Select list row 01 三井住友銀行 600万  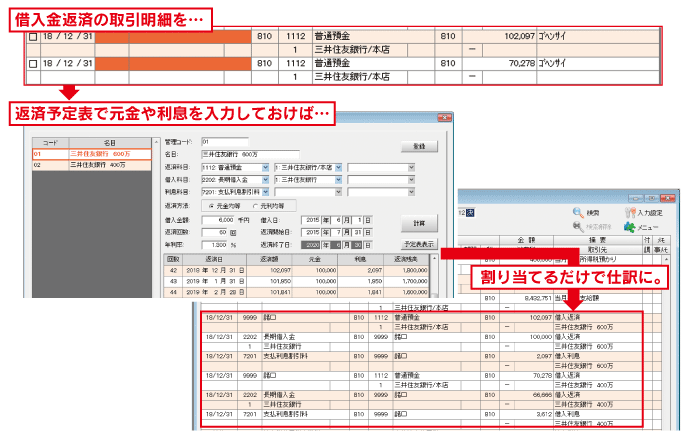(x=92, y=154)
